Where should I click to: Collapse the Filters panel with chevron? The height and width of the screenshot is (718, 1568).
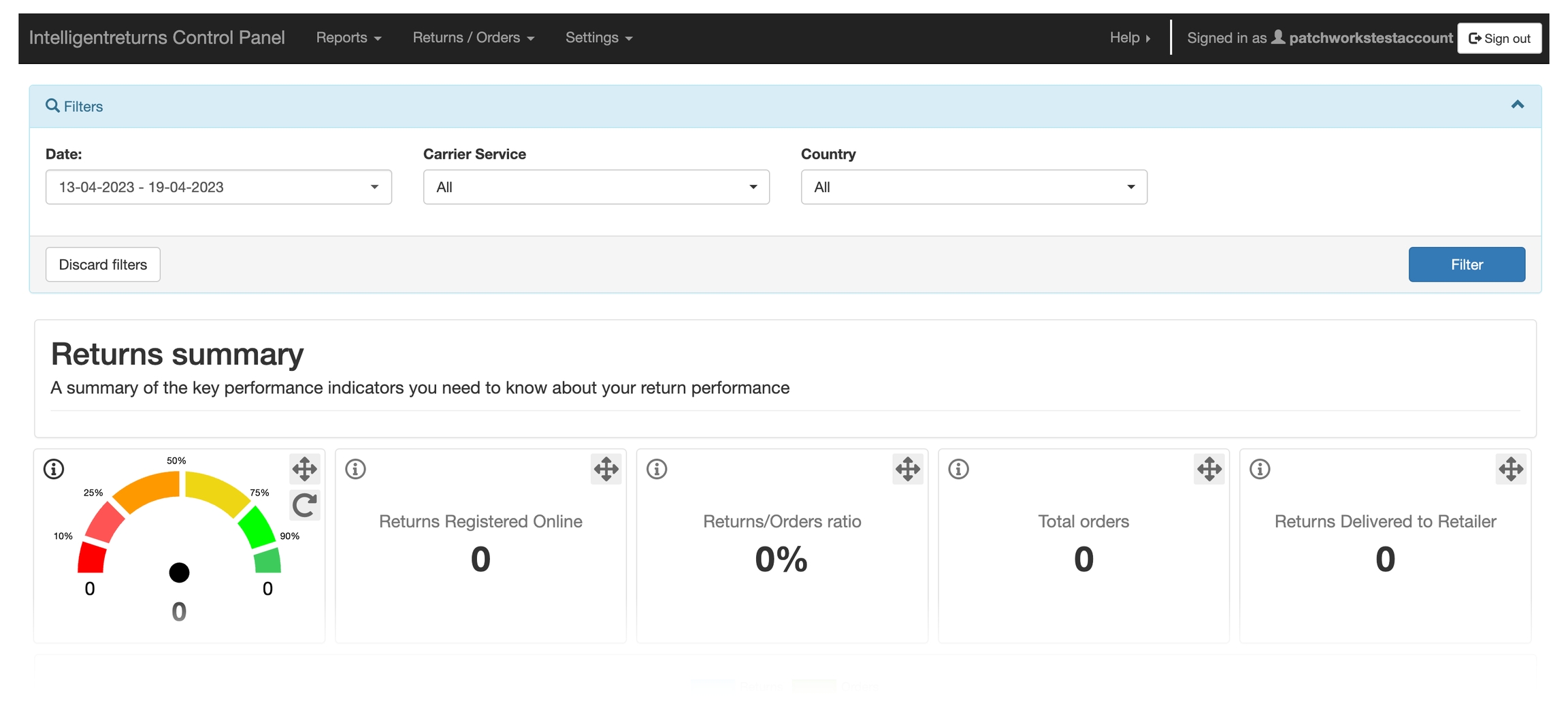(1517, 105)
